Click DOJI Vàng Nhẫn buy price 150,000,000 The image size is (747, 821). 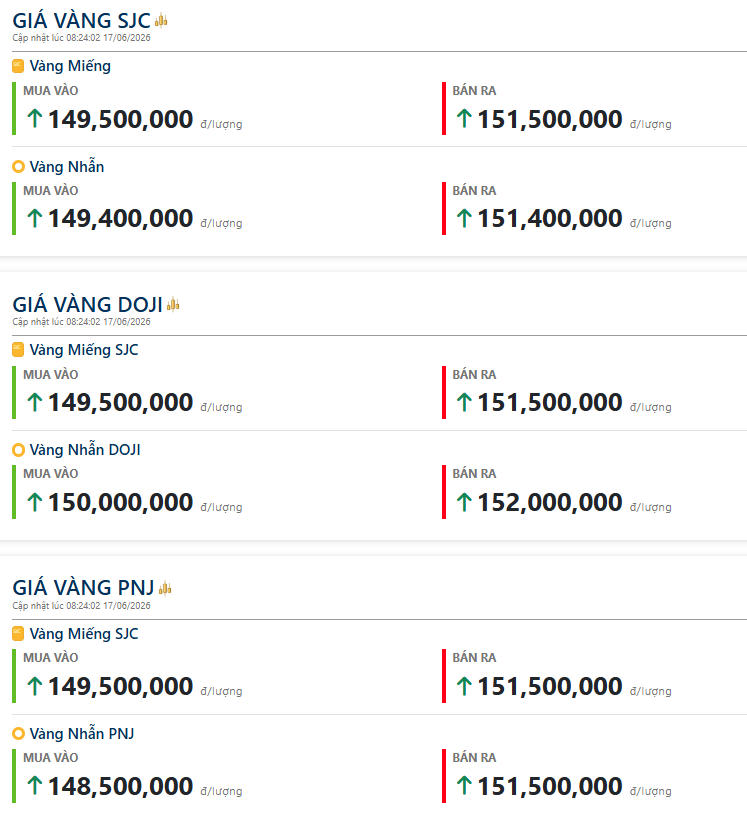(x=120, y=502)
